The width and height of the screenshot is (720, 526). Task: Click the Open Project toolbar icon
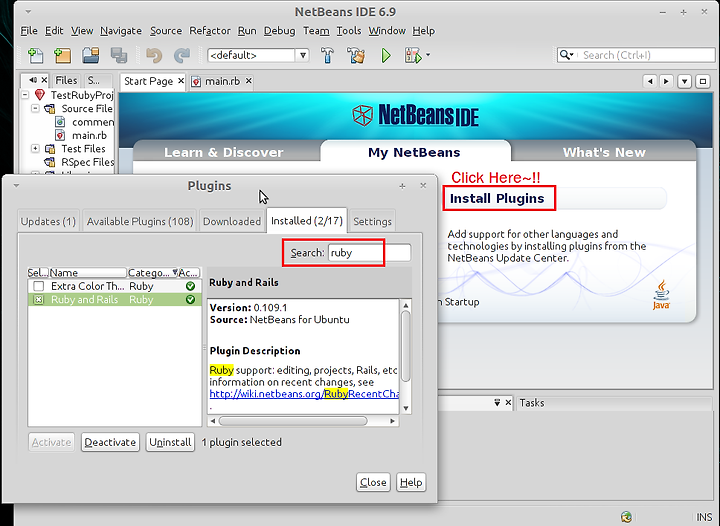pos(90,56)
